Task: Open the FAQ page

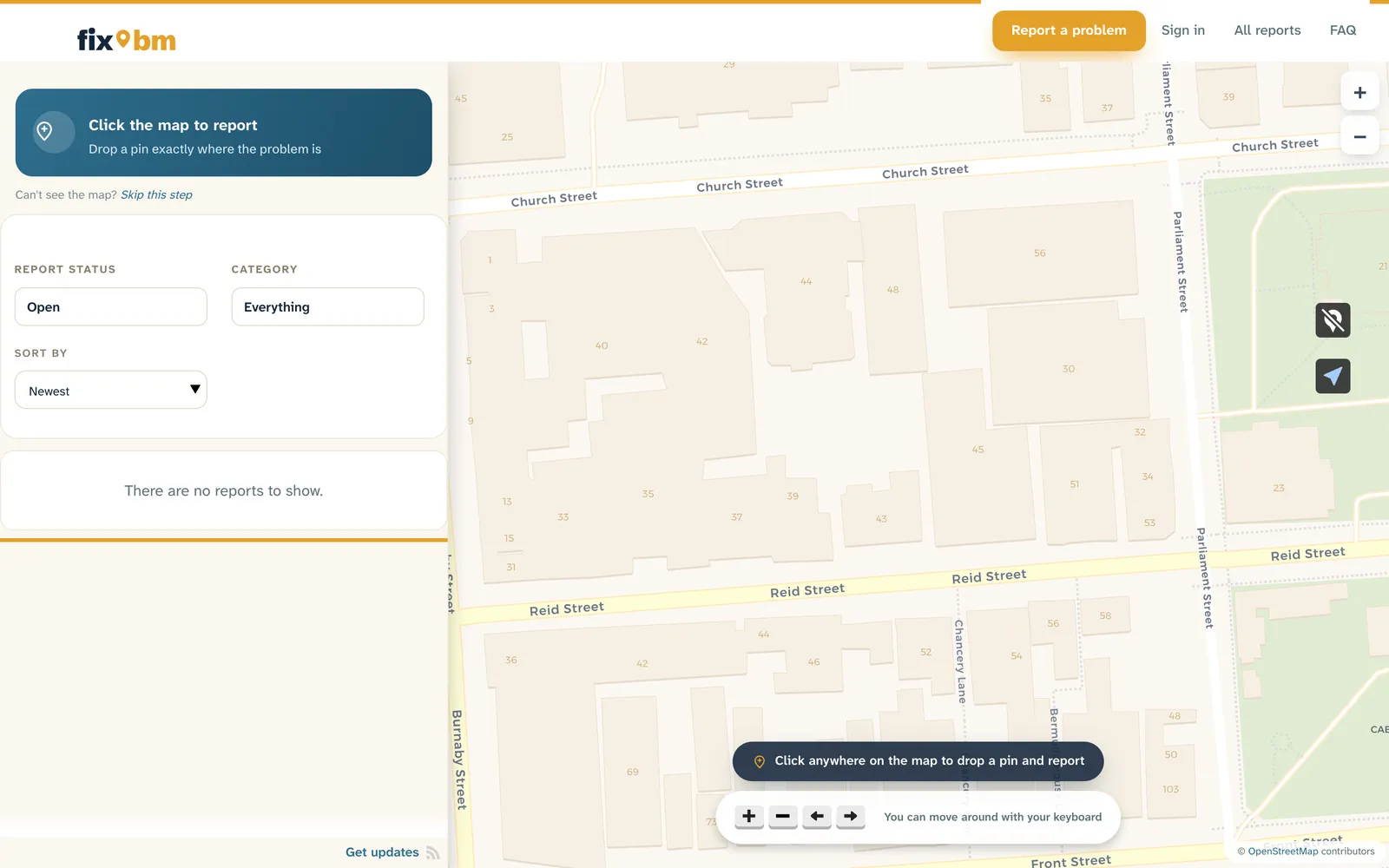Action: 1343,30
